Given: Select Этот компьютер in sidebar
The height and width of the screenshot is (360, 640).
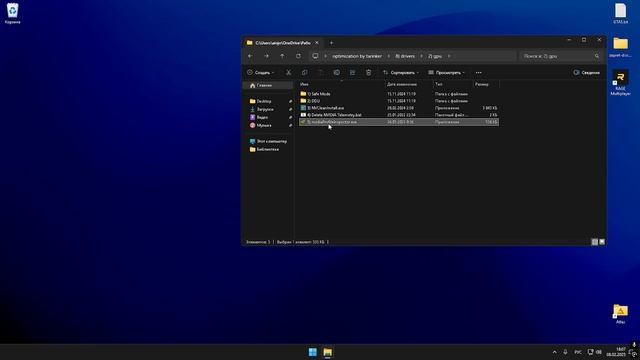Looking at the screenshot, I should point(268,141).
